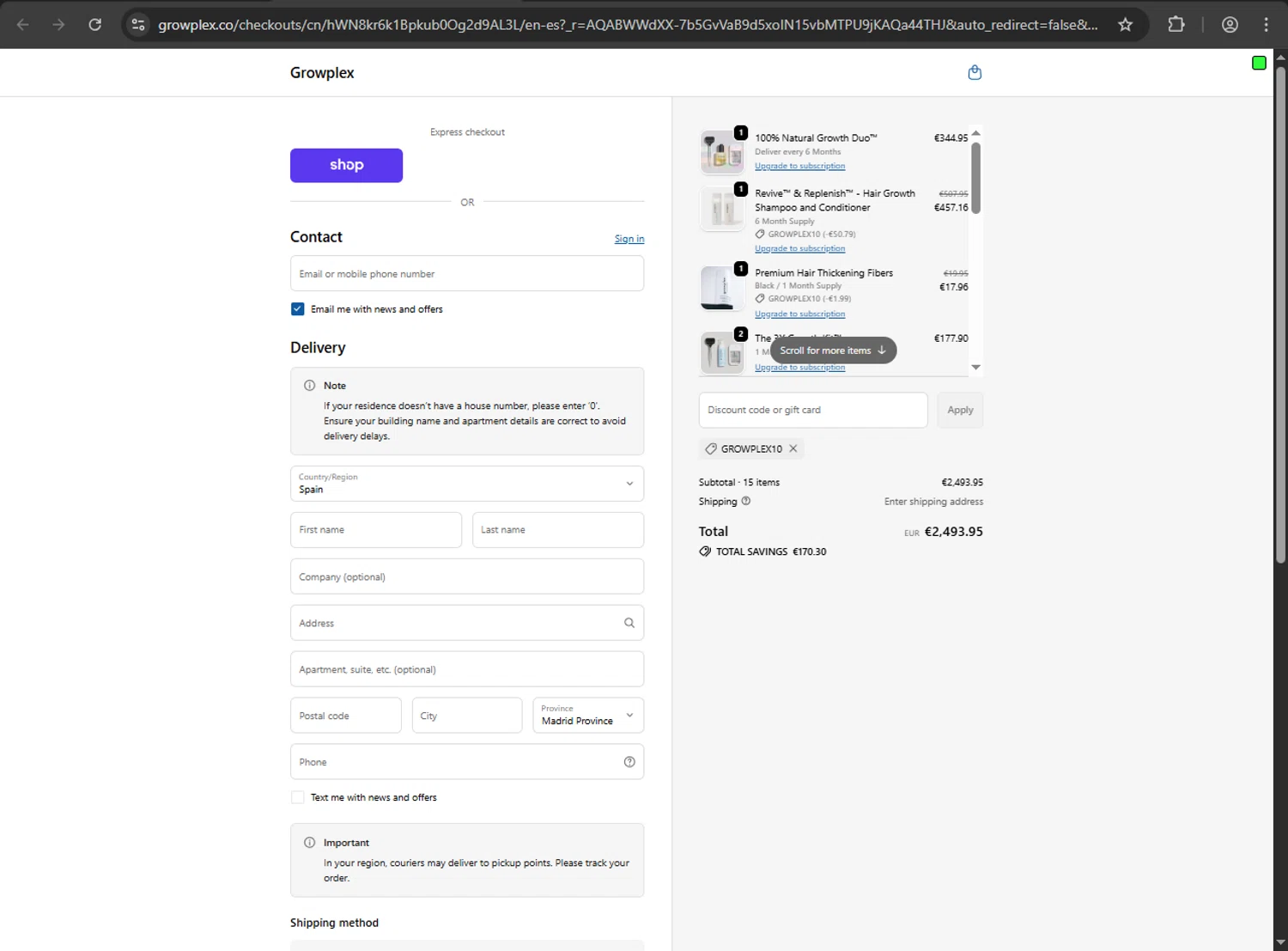Click the browser address bar URL
Image resolution: width=1288 pixels, height=951 pixels.
[627, 25]
